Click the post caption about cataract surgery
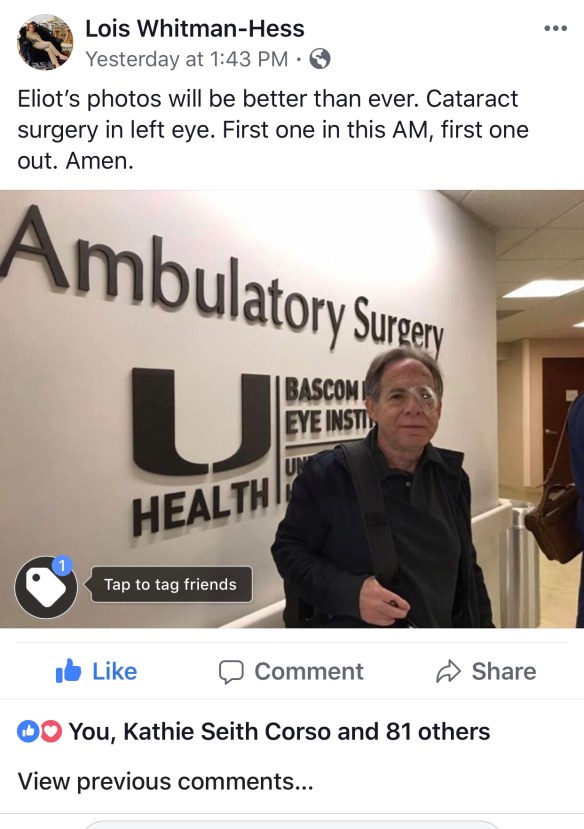 (273, 130)
